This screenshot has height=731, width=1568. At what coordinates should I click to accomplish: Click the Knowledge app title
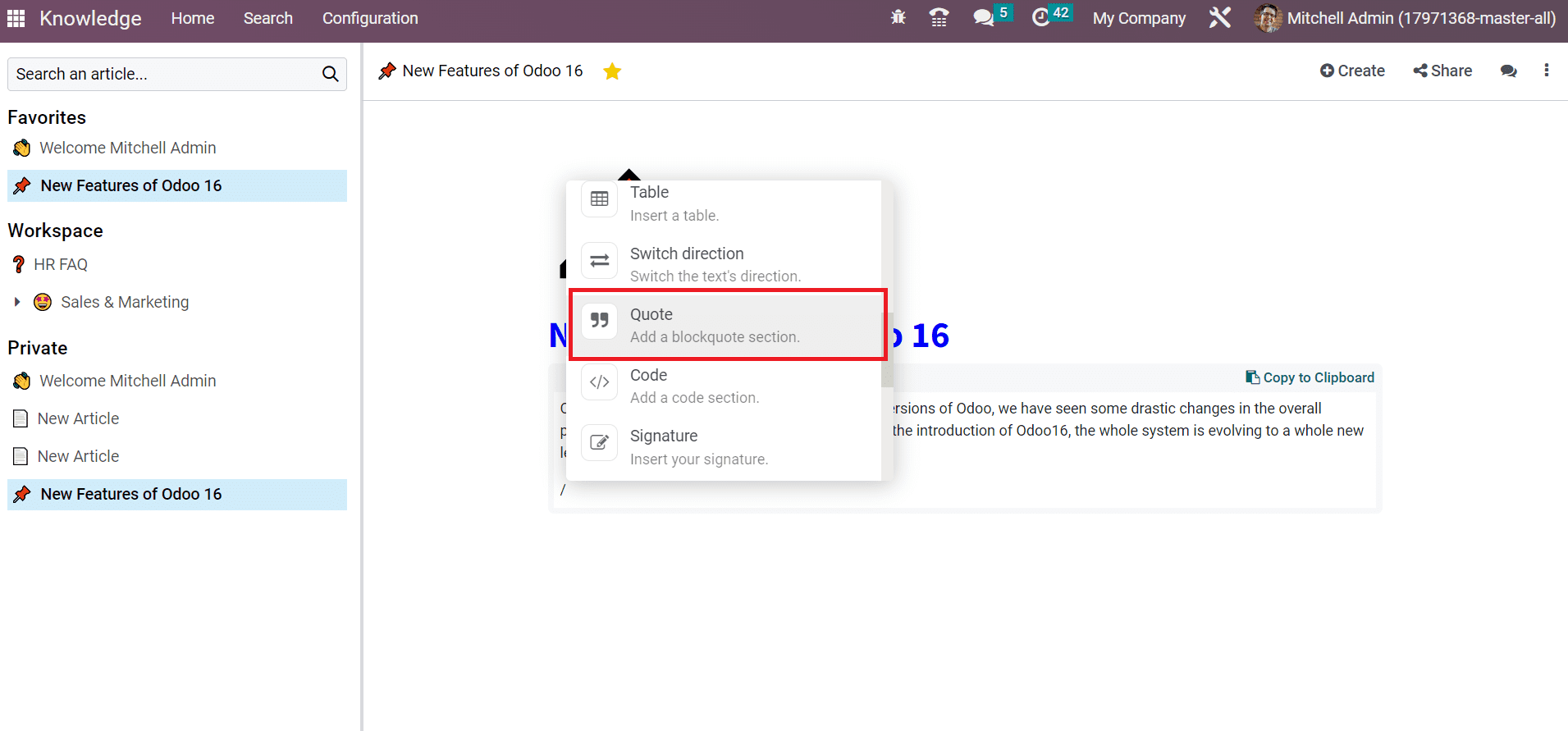pyautogui.click(x=90, y=18)
